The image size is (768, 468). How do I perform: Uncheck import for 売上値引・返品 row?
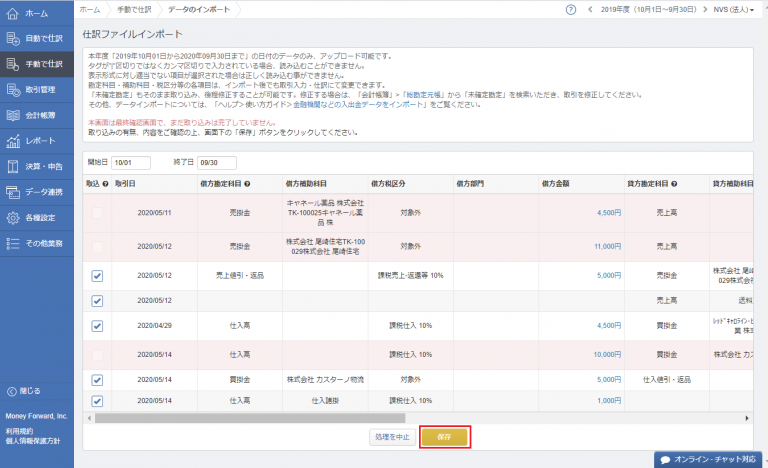(97, 276)
